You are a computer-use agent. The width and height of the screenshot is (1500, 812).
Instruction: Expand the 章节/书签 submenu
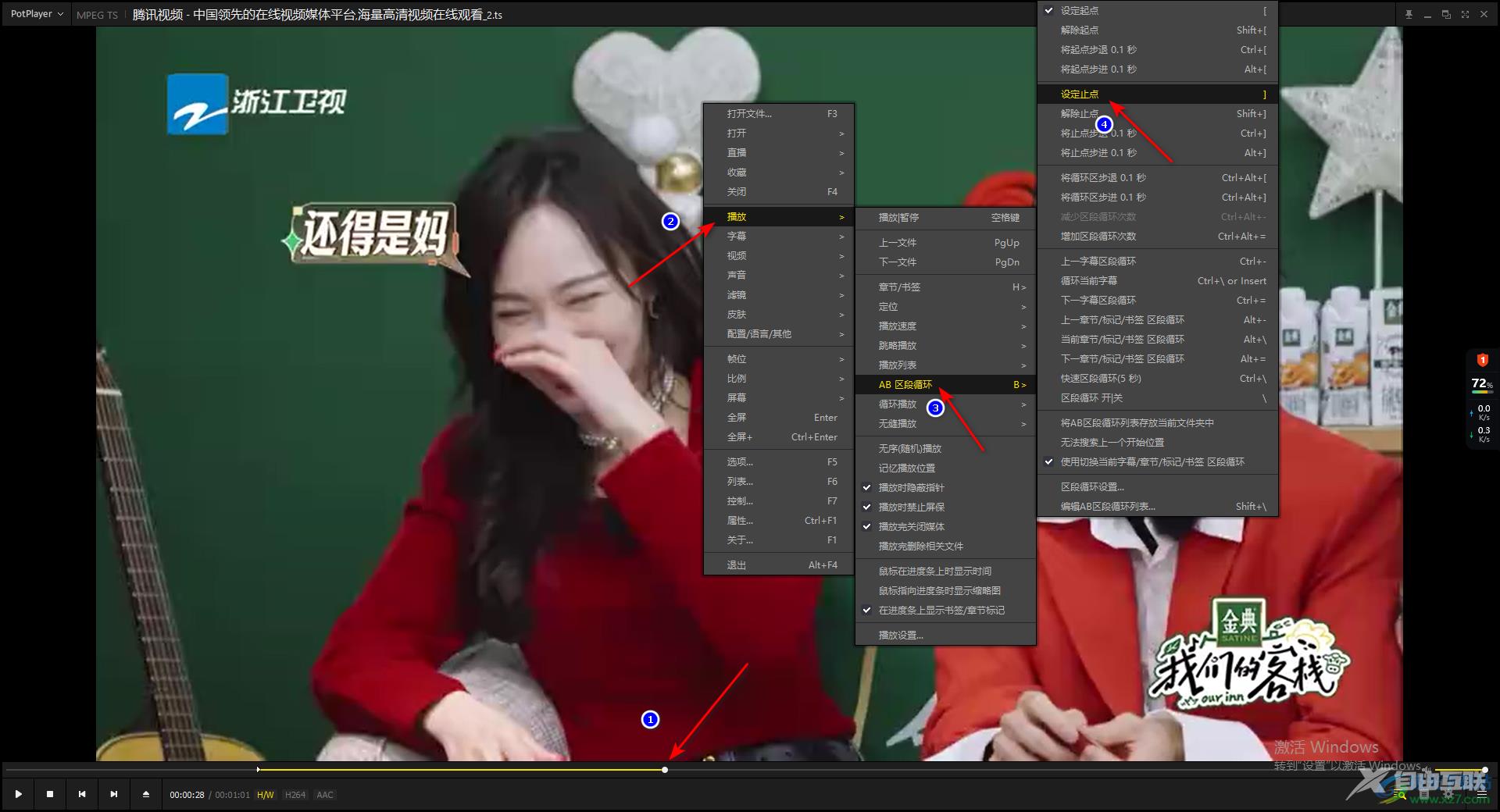click(945, 287)
